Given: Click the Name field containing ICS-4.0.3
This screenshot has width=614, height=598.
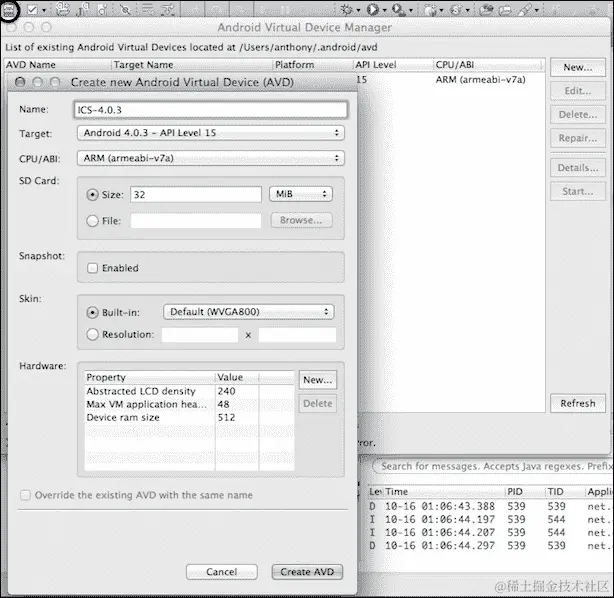Looking at the screenshot, I should click(x=211, y=110).
